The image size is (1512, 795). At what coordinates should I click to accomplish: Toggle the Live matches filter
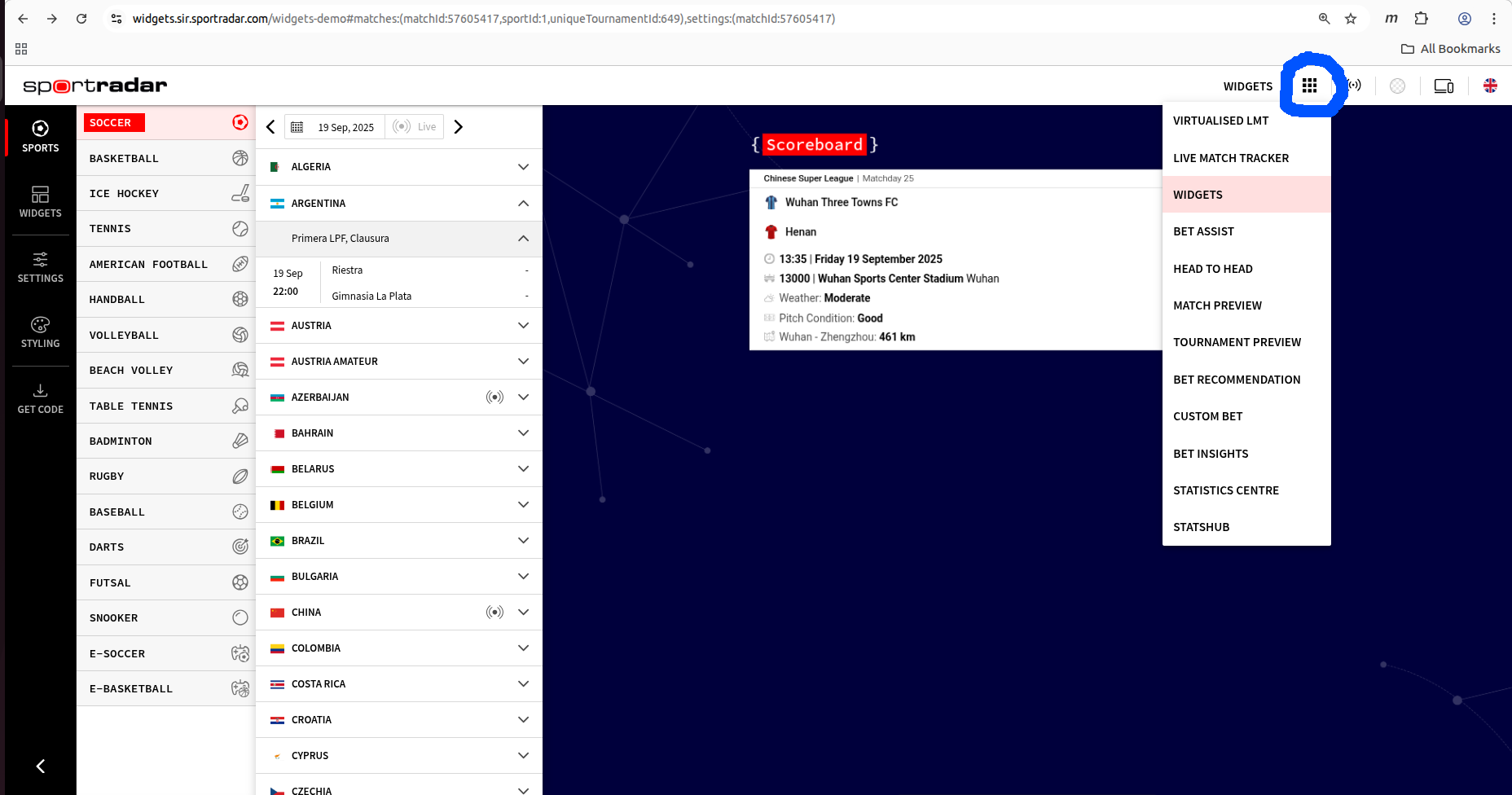(415, 127)
